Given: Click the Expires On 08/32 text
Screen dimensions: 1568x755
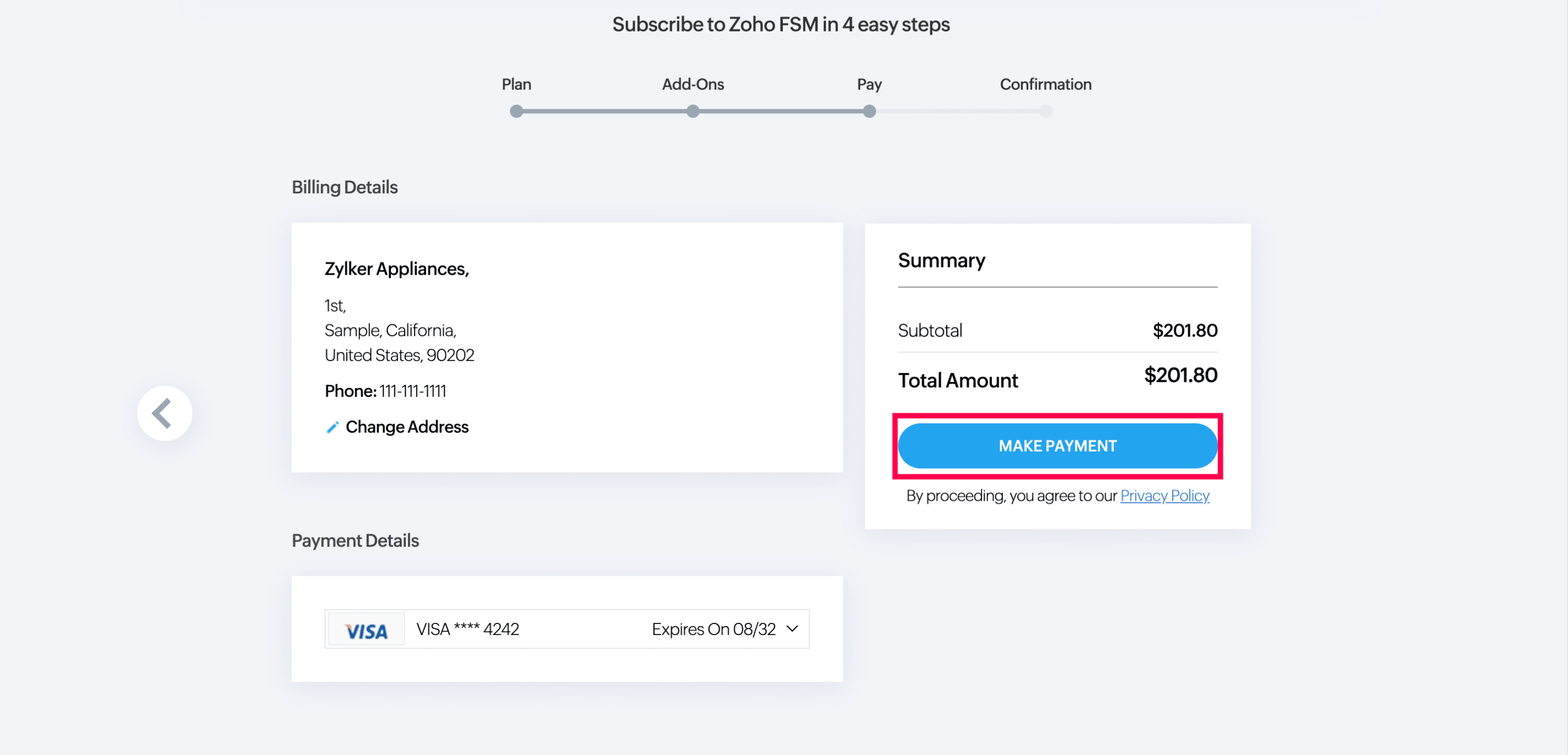Looking at the screenshot, I should [713, 629].
